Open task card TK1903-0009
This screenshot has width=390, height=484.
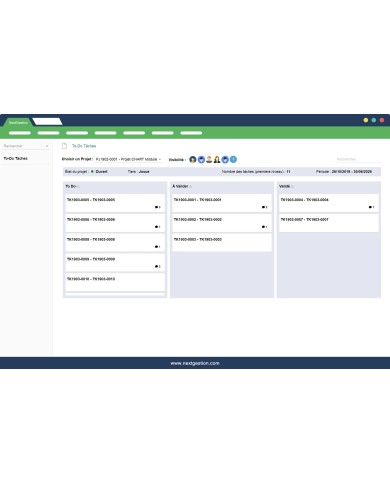click(115, 262)
